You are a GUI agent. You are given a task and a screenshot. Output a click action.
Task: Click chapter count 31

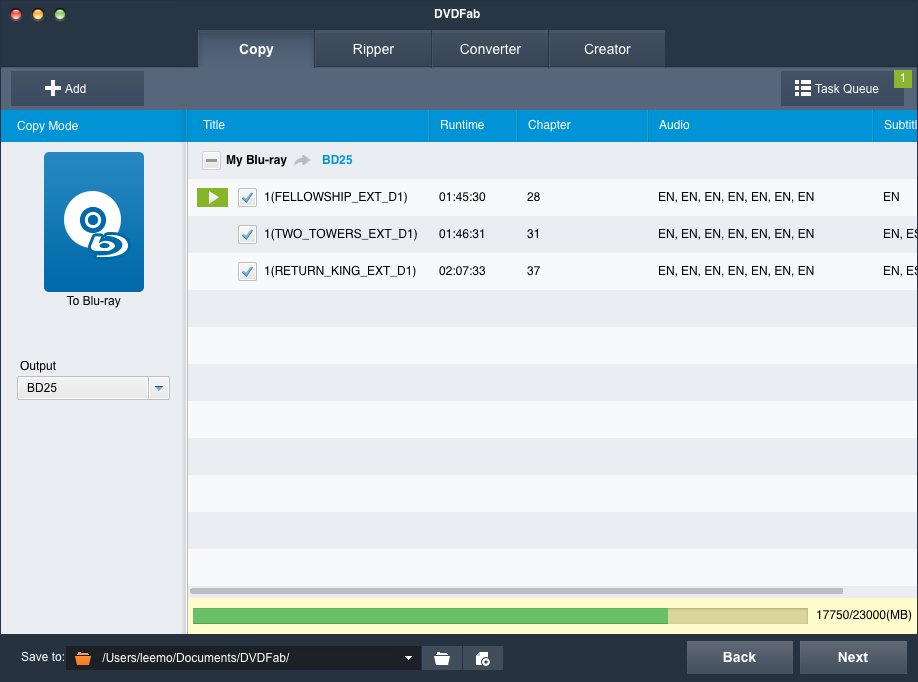point(533,234)
